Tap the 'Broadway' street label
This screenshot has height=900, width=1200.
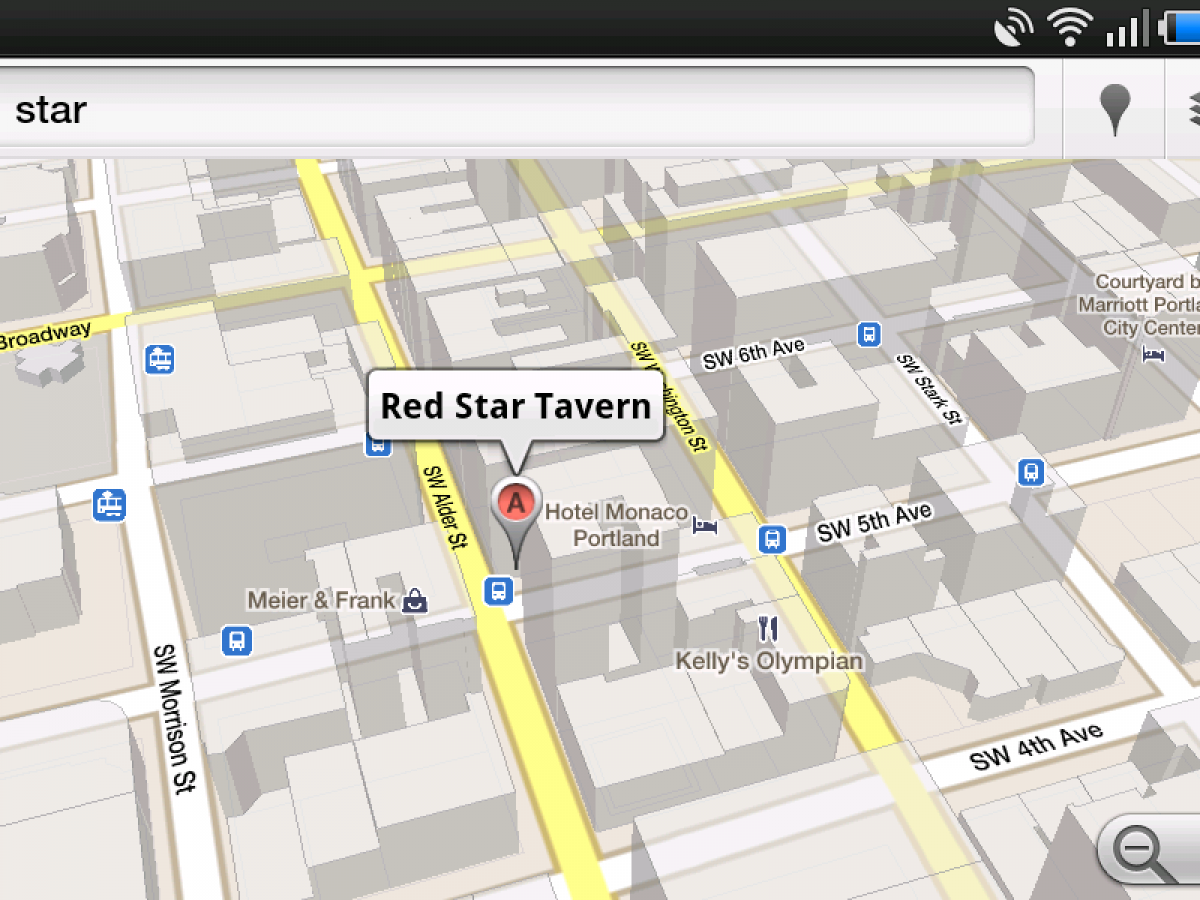45,335
